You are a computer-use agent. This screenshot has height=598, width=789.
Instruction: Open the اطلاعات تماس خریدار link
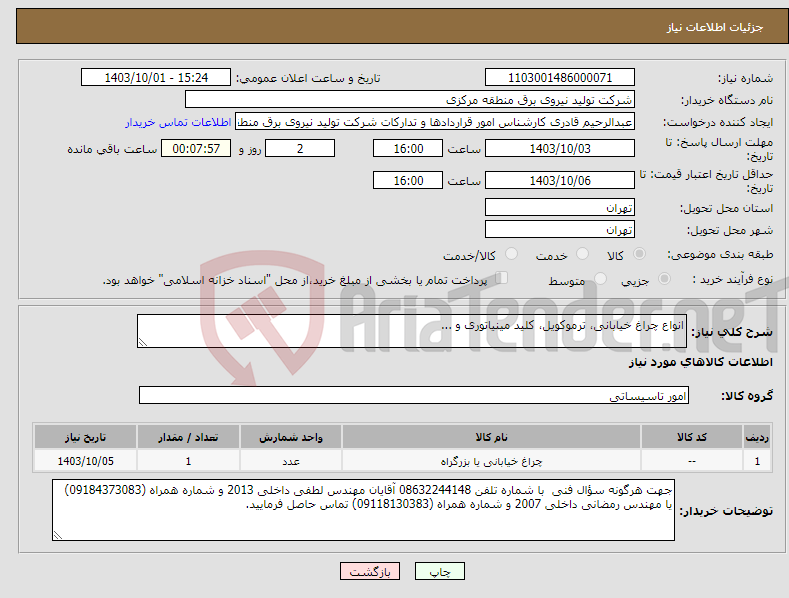coord(178,122)
